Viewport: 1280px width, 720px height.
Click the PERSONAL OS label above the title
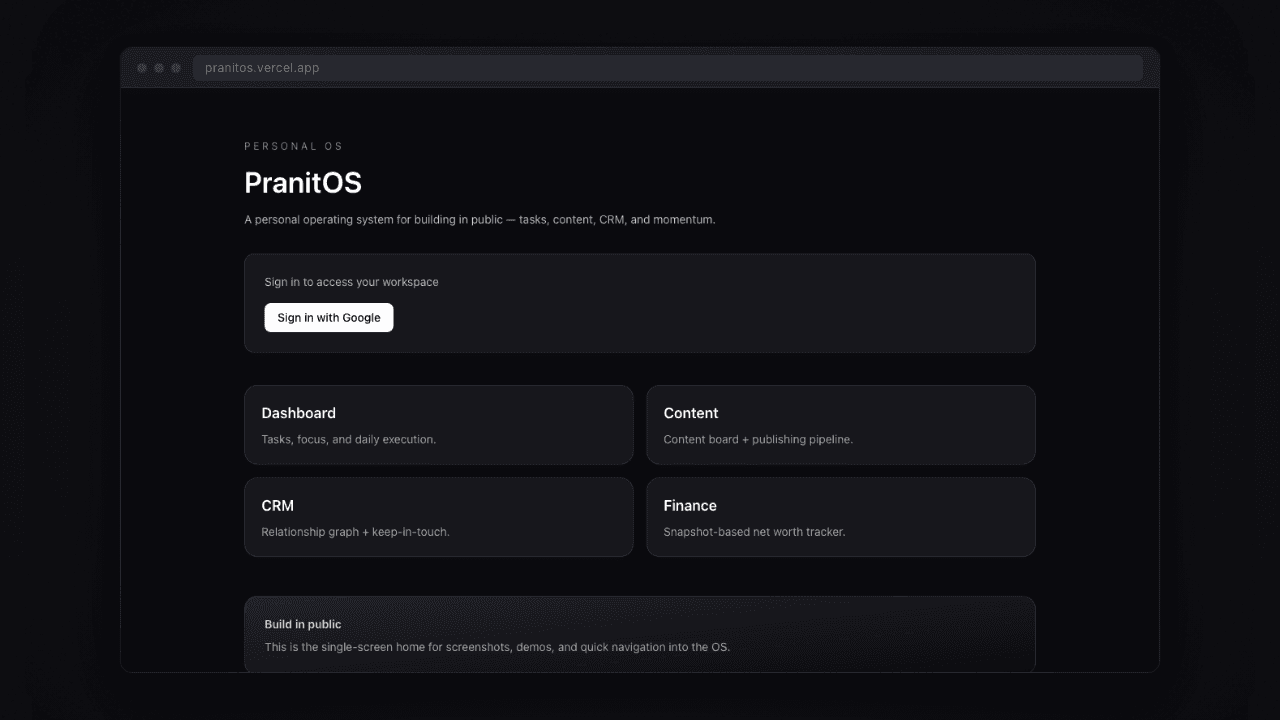coord(293,147)
